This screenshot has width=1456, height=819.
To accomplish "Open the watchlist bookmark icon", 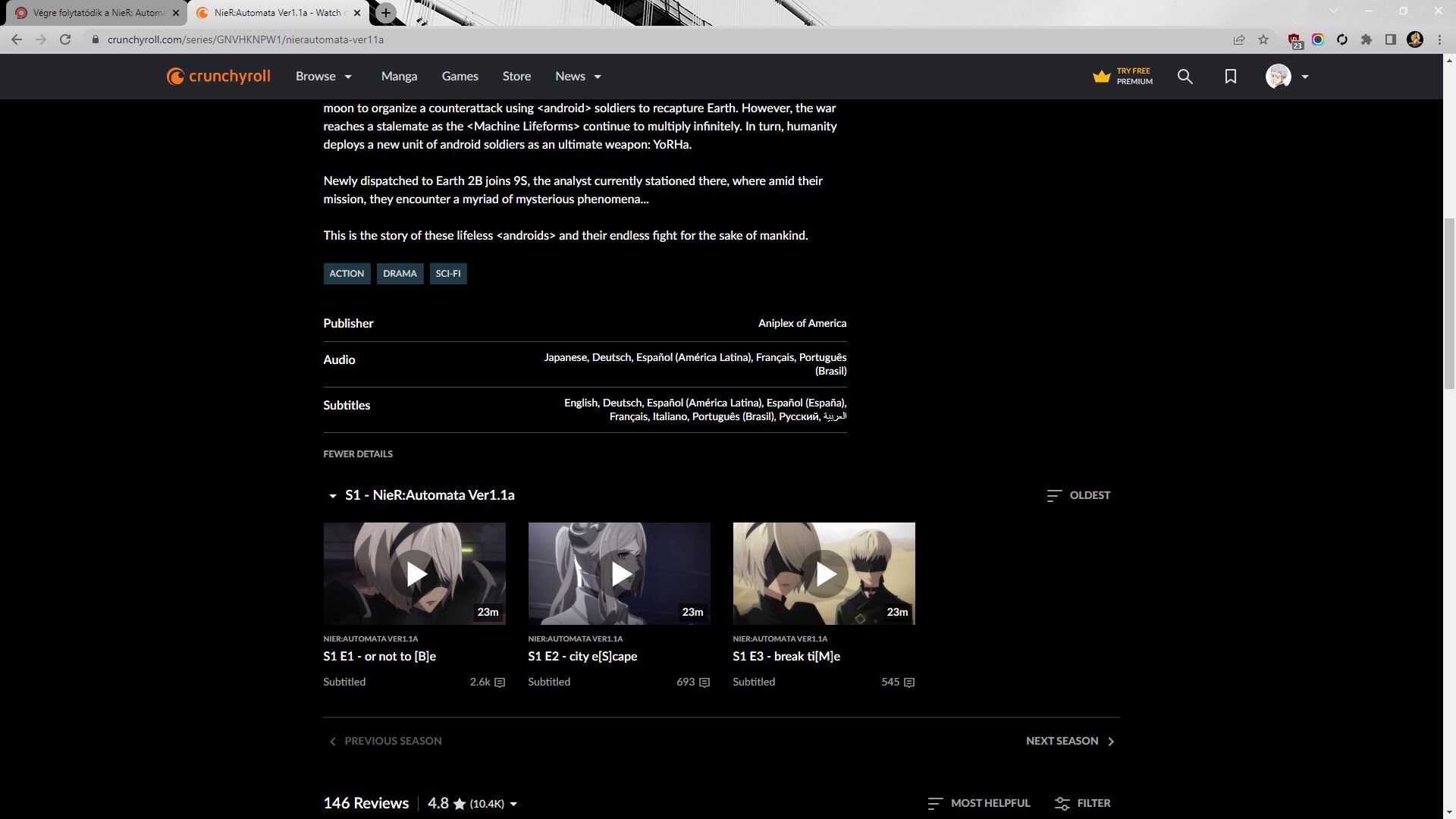I will click(1230, 77).
